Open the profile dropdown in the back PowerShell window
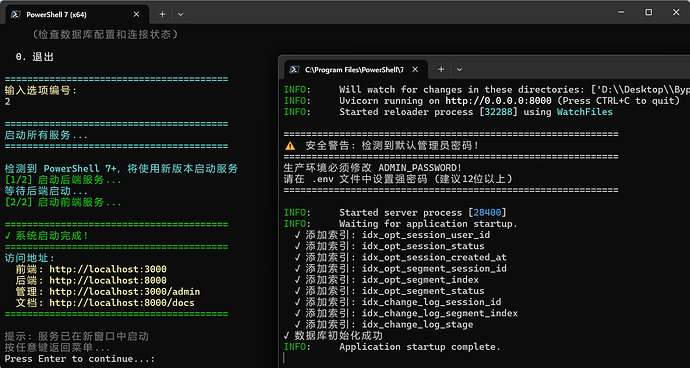This screenshot has width=690, height=368. pyautogui.click(x=180, y=14)
